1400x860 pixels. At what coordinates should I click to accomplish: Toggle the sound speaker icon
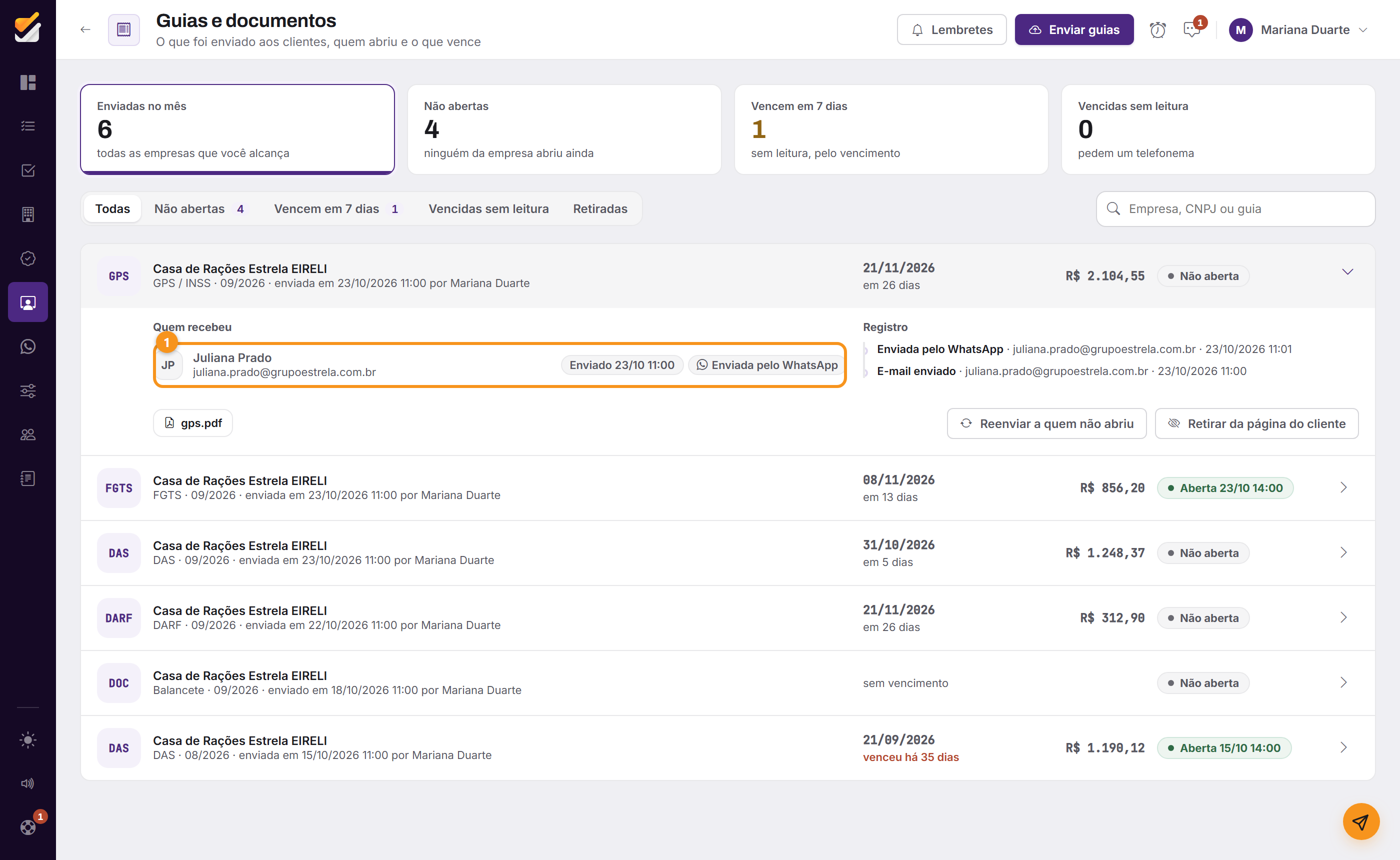(28, 784)
